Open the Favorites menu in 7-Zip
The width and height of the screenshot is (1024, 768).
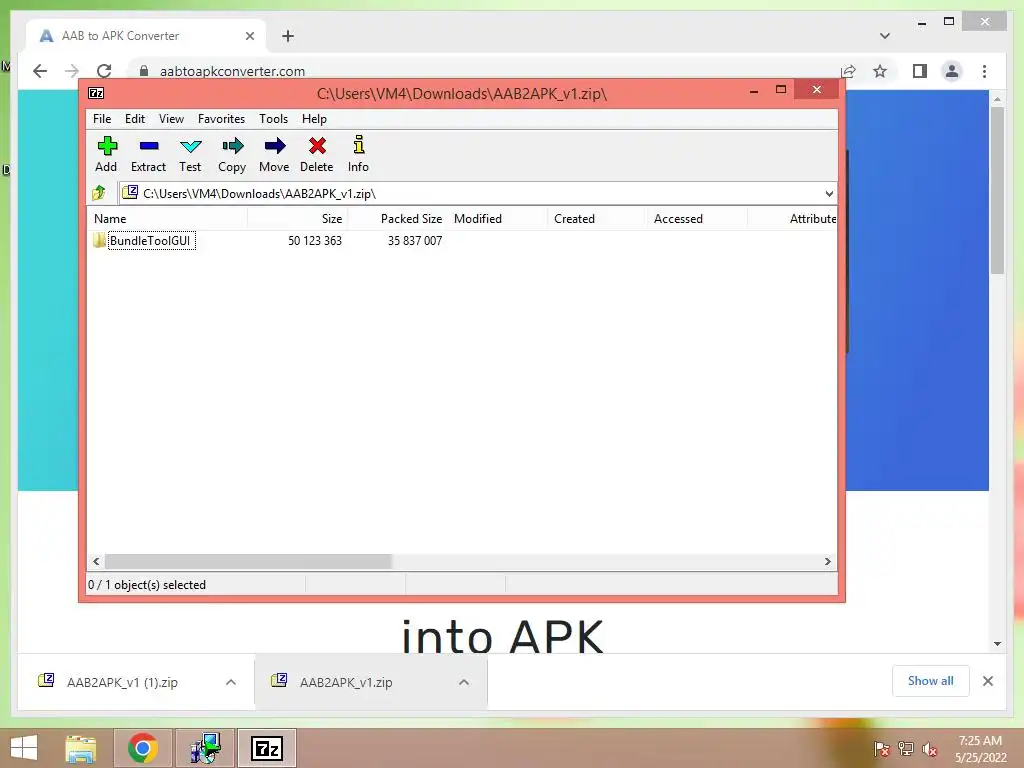221,119
